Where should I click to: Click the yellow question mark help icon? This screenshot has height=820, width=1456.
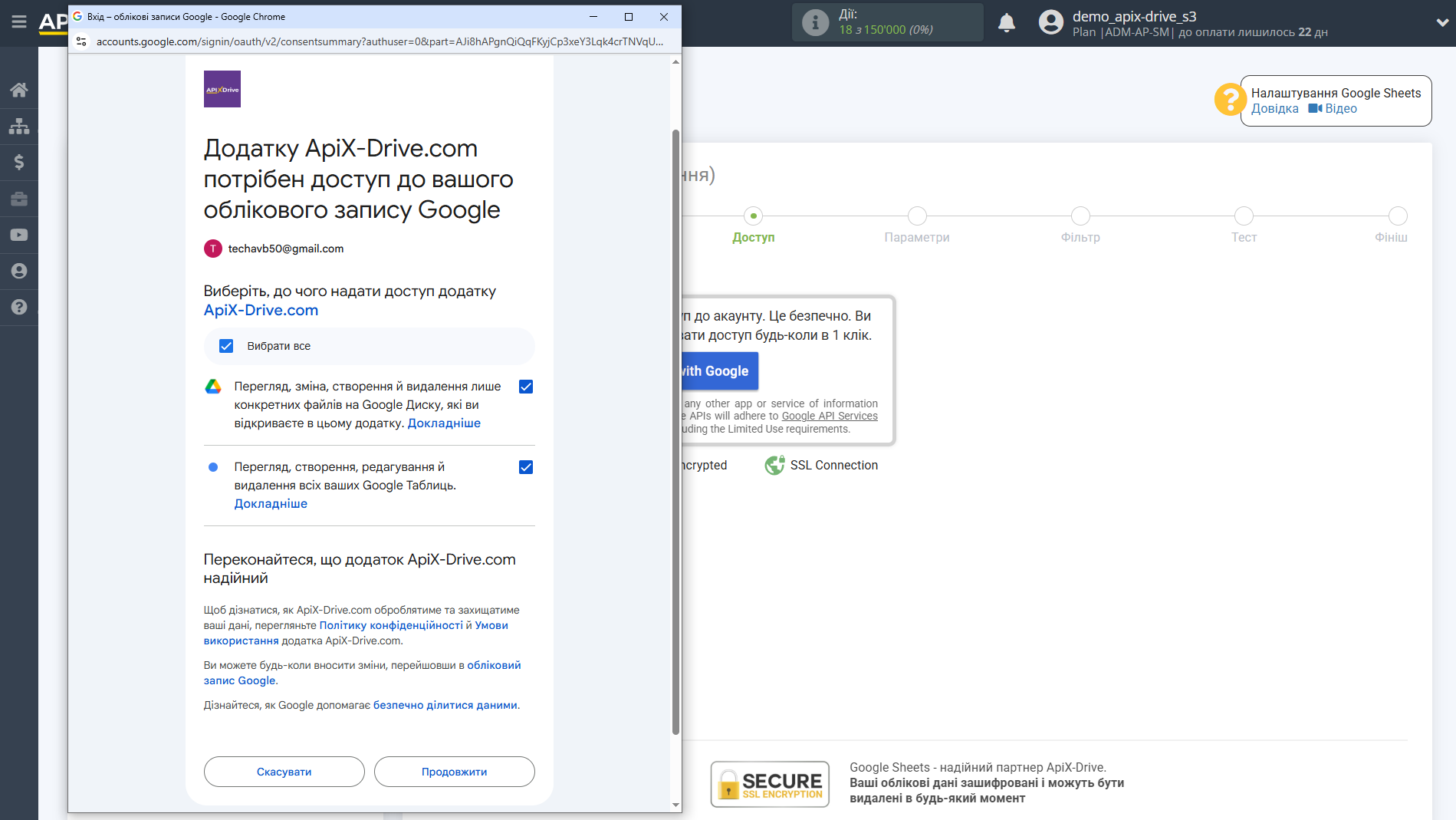click(1230, 100)
